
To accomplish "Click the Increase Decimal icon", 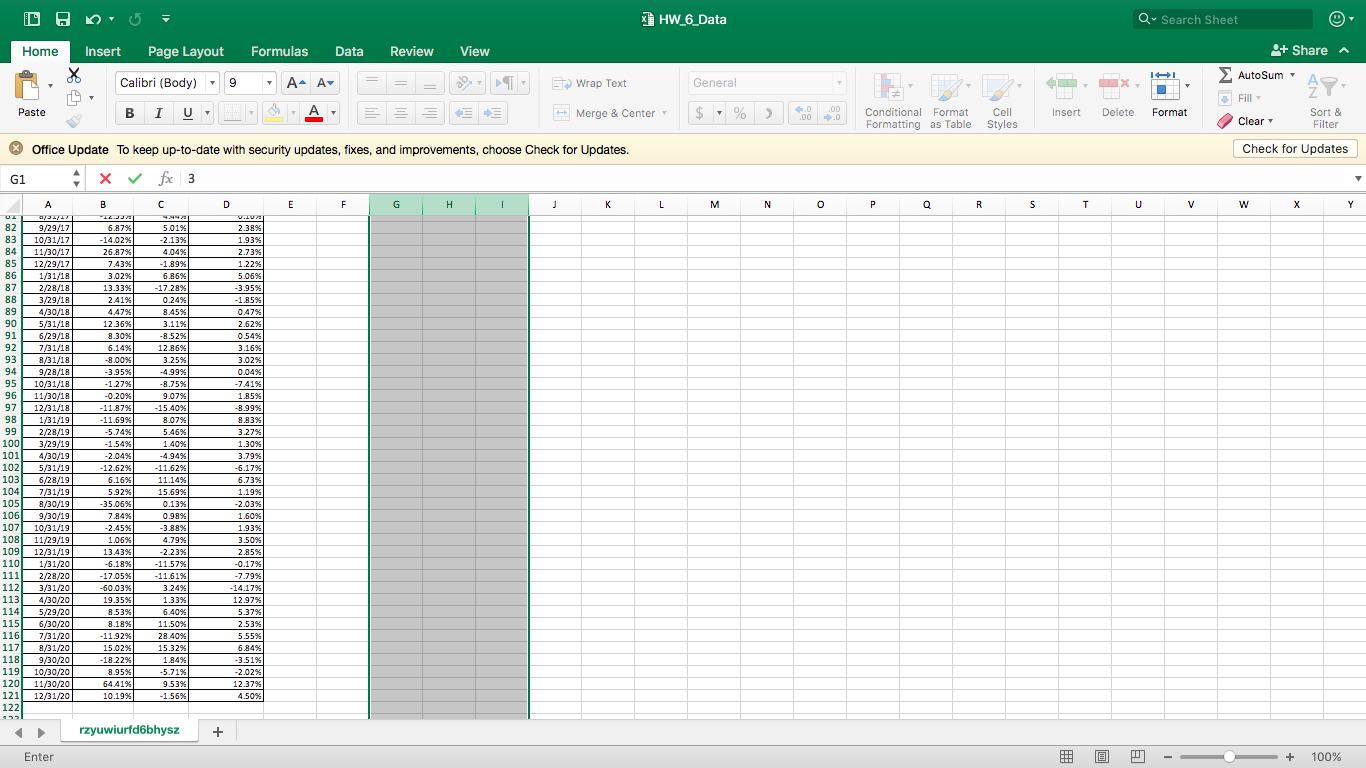I will 803,113.
